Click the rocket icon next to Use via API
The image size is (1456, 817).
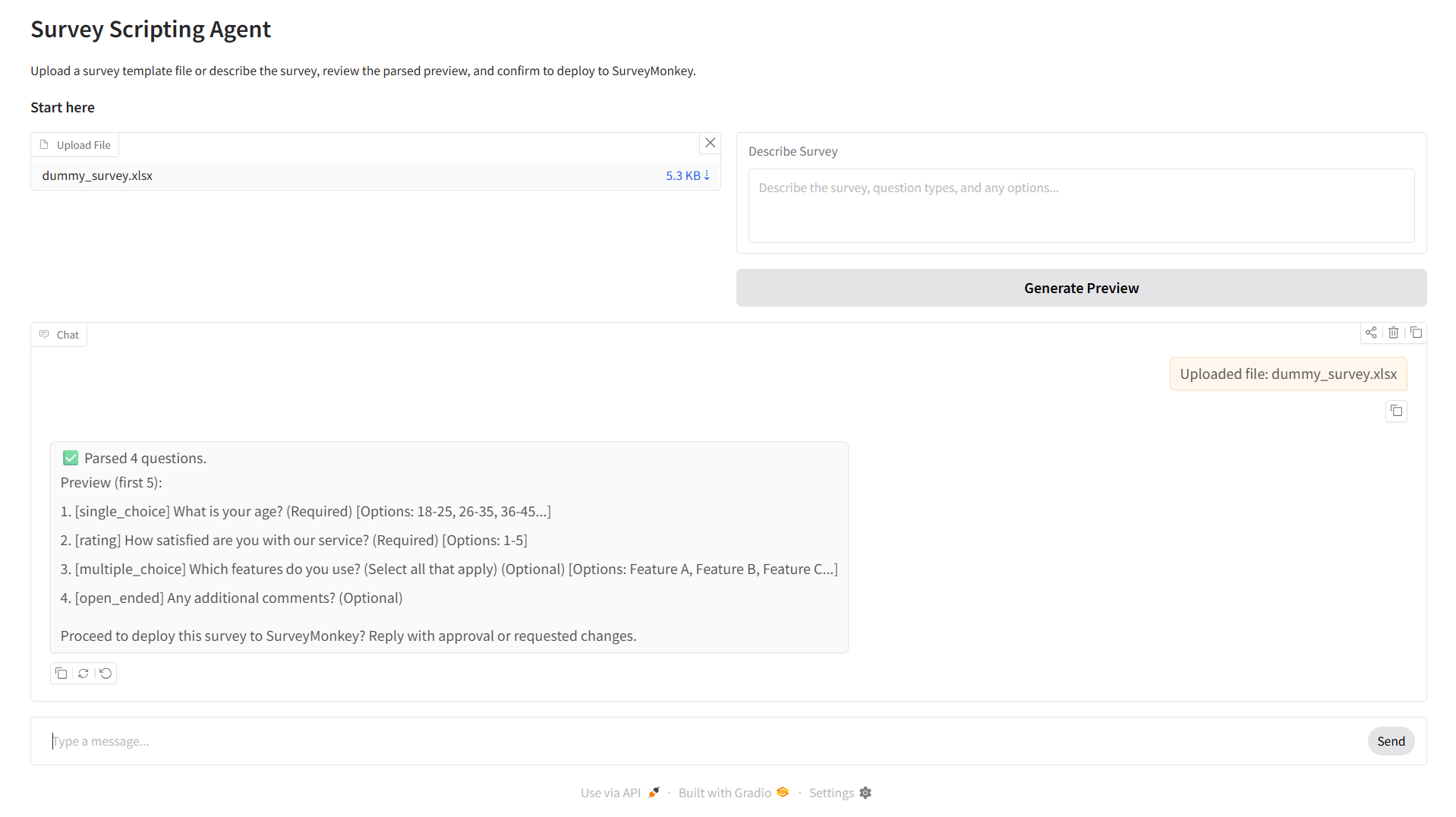click(654, 793)
